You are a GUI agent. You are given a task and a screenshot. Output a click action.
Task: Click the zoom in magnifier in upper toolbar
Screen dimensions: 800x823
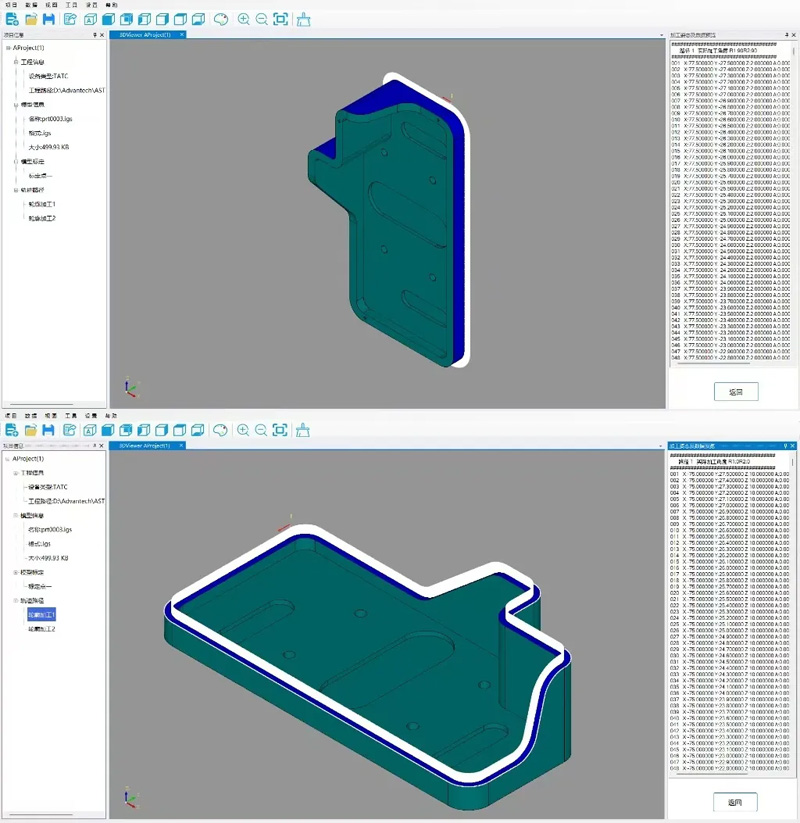[x=243, y=19]
